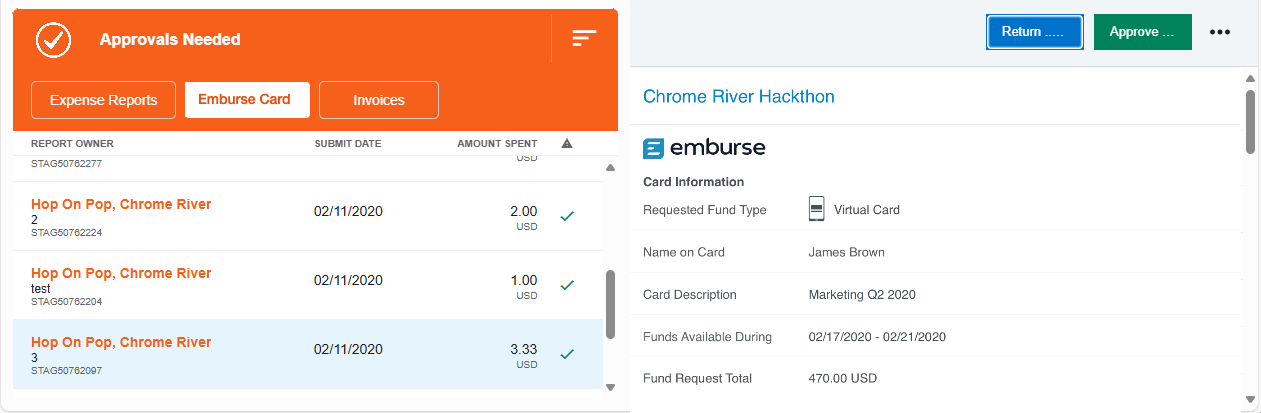Click the Approvals Needed checkmark circle icon
This screenshot has height=413, width=1261.
click(52, 40)
